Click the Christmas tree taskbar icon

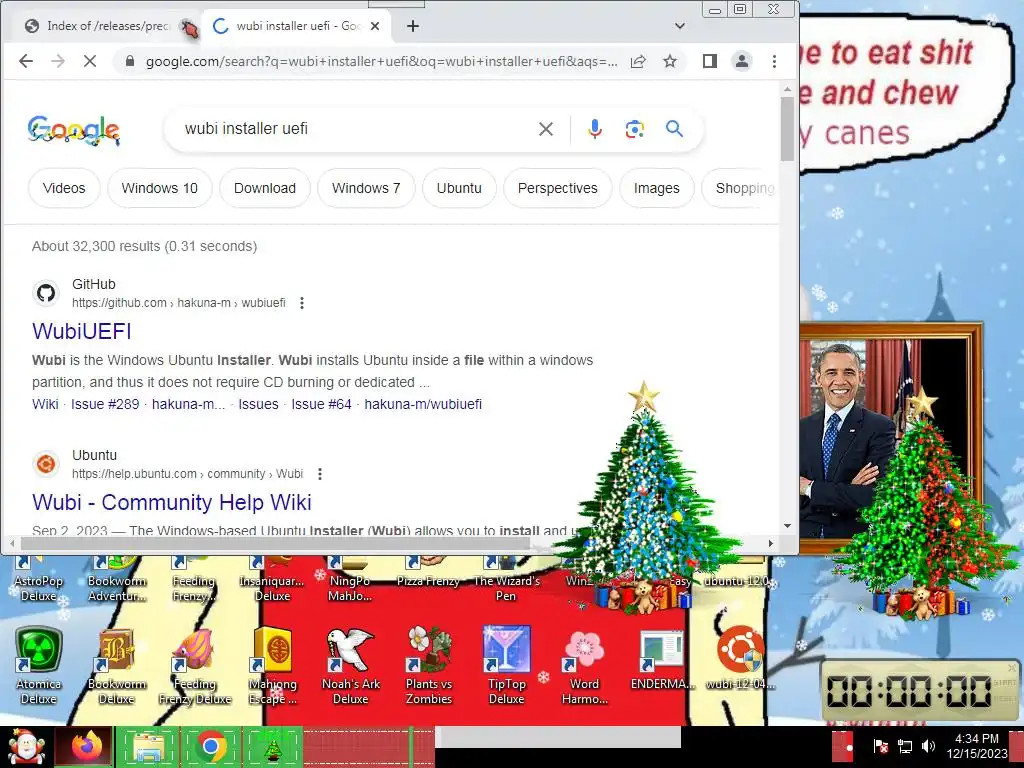point(272,748)
